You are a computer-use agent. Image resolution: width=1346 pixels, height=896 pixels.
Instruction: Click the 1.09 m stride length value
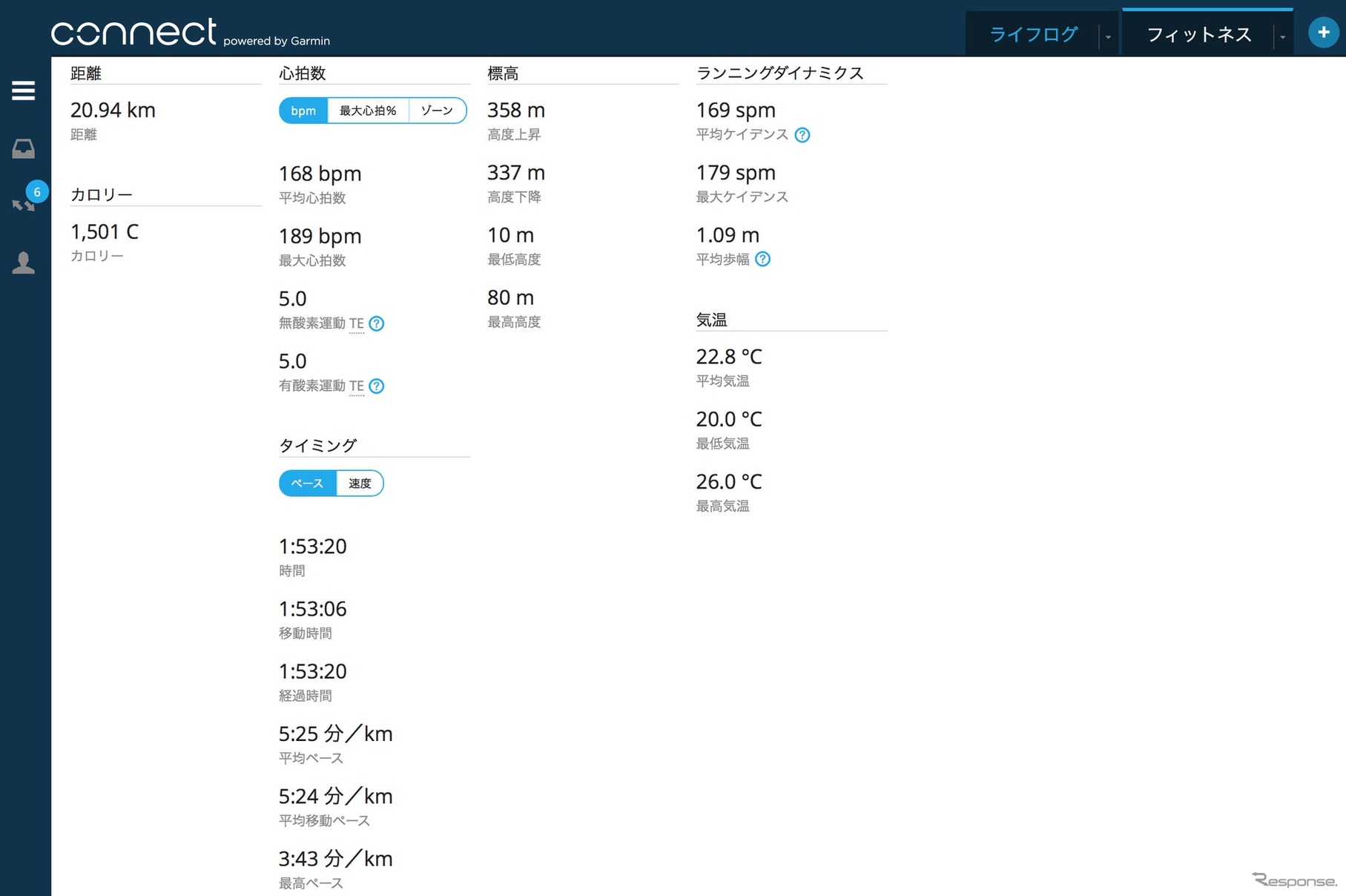point(728,235)
